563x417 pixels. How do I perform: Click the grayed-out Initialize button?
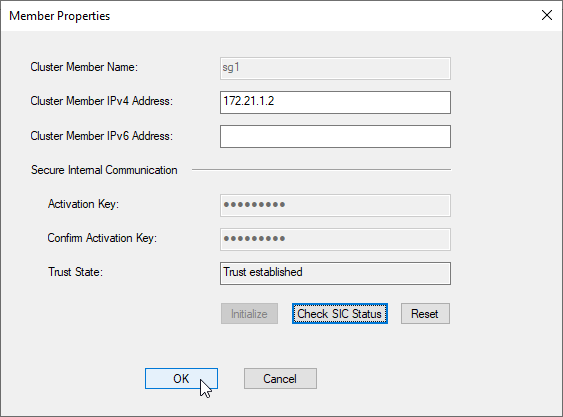pyautogui.click(x=249, y=314)
